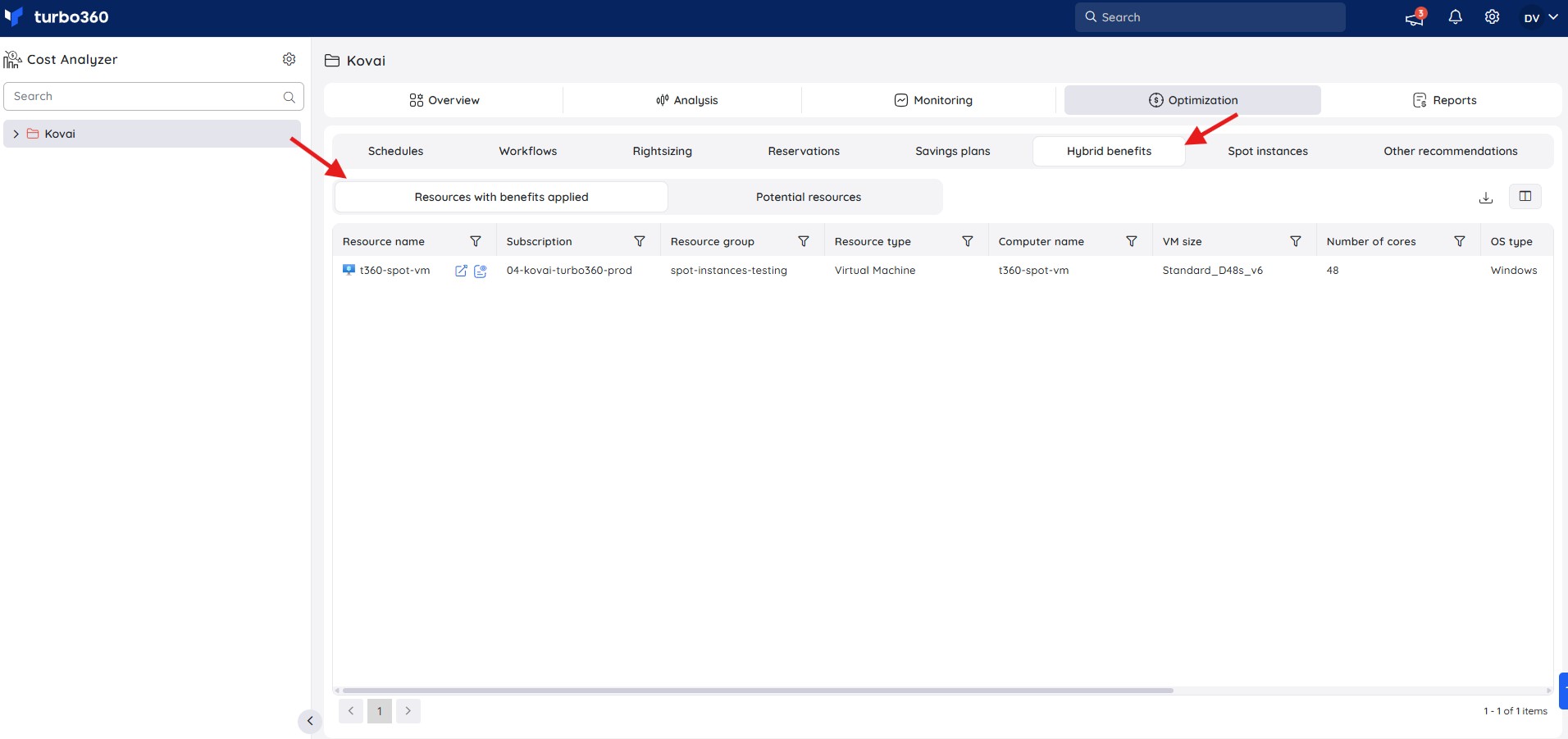Image resolution: width=1568 pixels, height=739 pixels.
Task: Go to the Rightsizing sub-tab
Action: [x=663, y=151]
